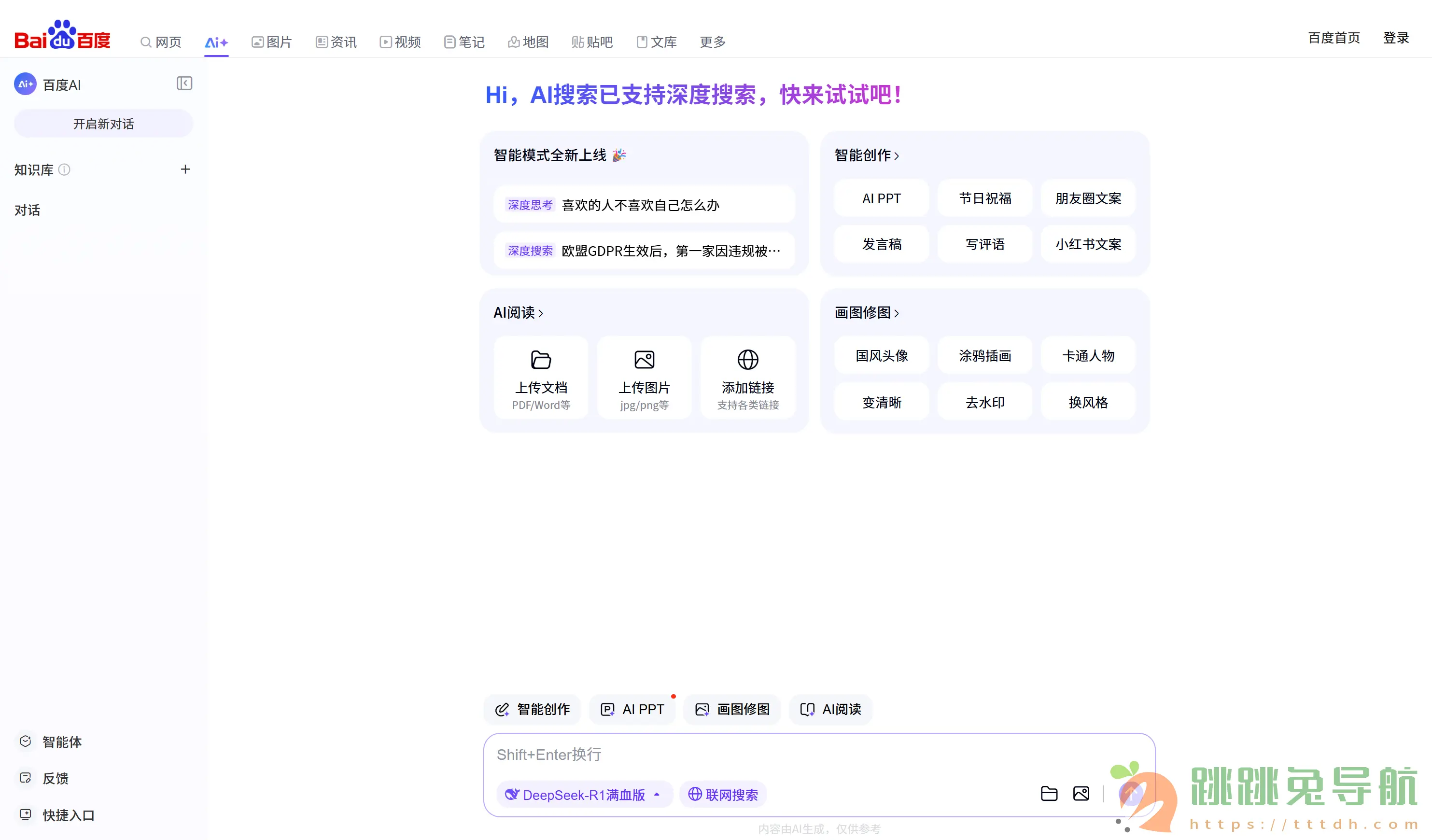This screenshot has height=840, width=1432.
Task: Switch to 地图 tab
Action: pyautogui.click(x=528, y=42)
